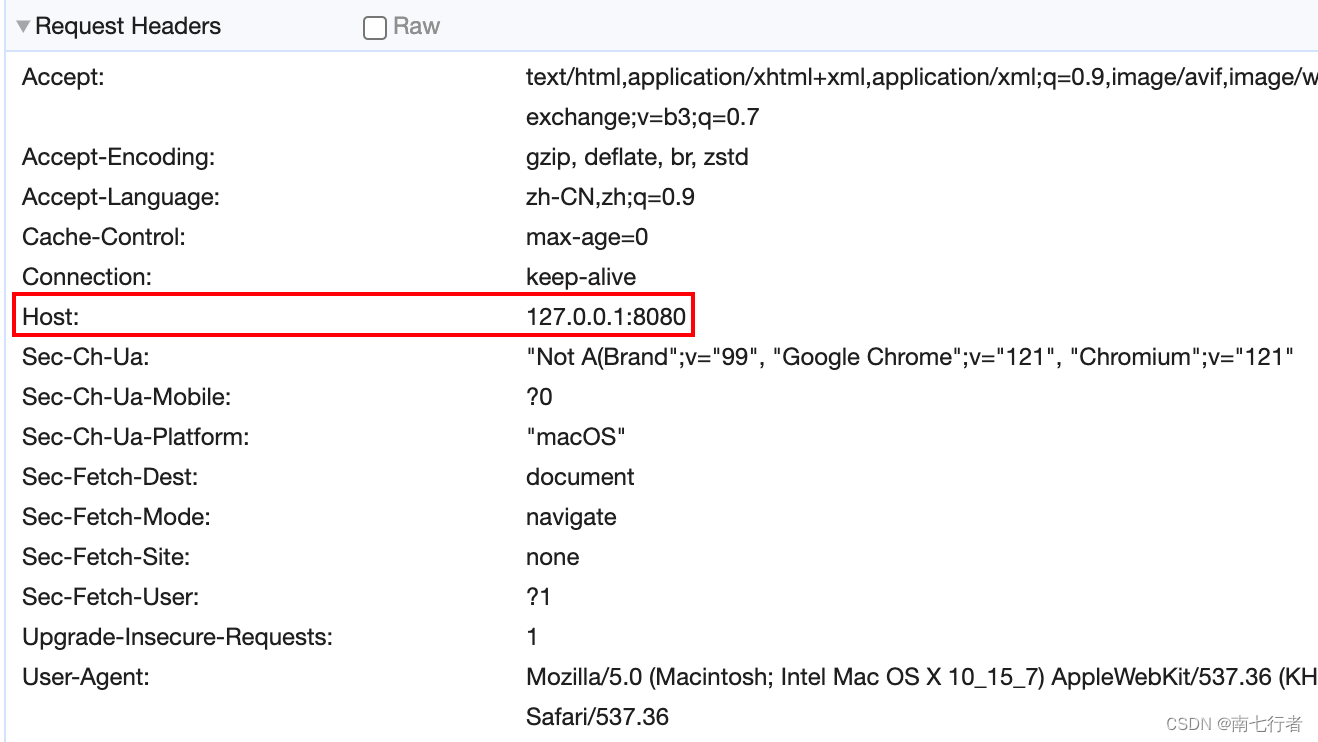Image resolution: width=1318 pixels, height=742 pixels.
Task: Click the "macOS" platform value
Action: (576, 437)
